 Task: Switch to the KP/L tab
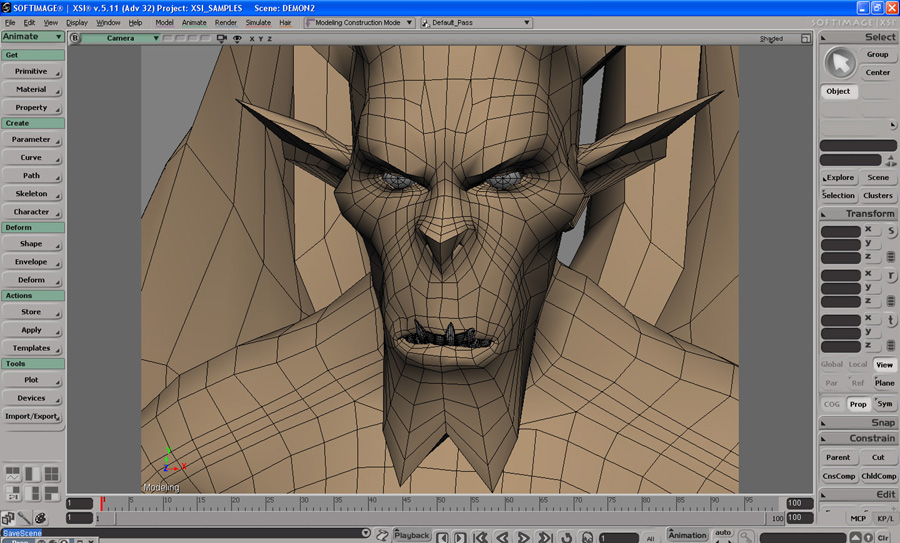pyautogui.click(x=885, y=518)
